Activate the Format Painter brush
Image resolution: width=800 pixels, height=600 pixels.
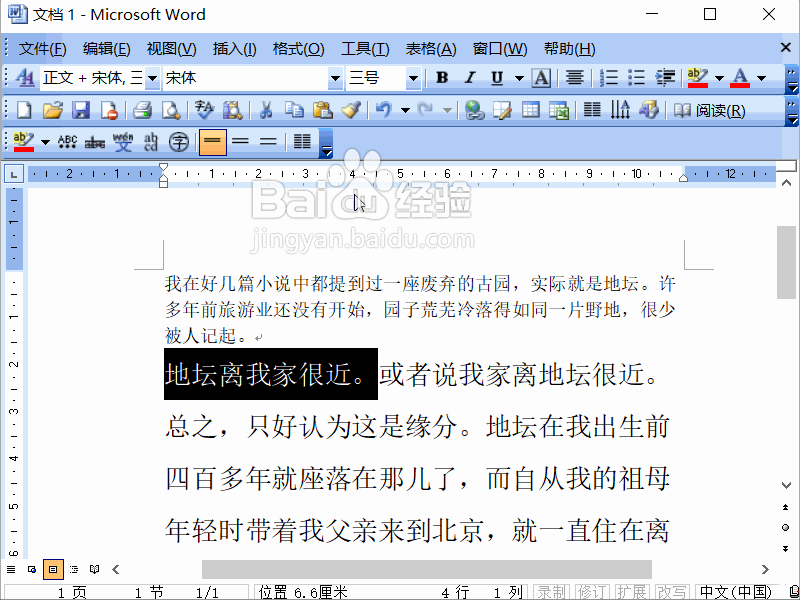click(351, 110)
